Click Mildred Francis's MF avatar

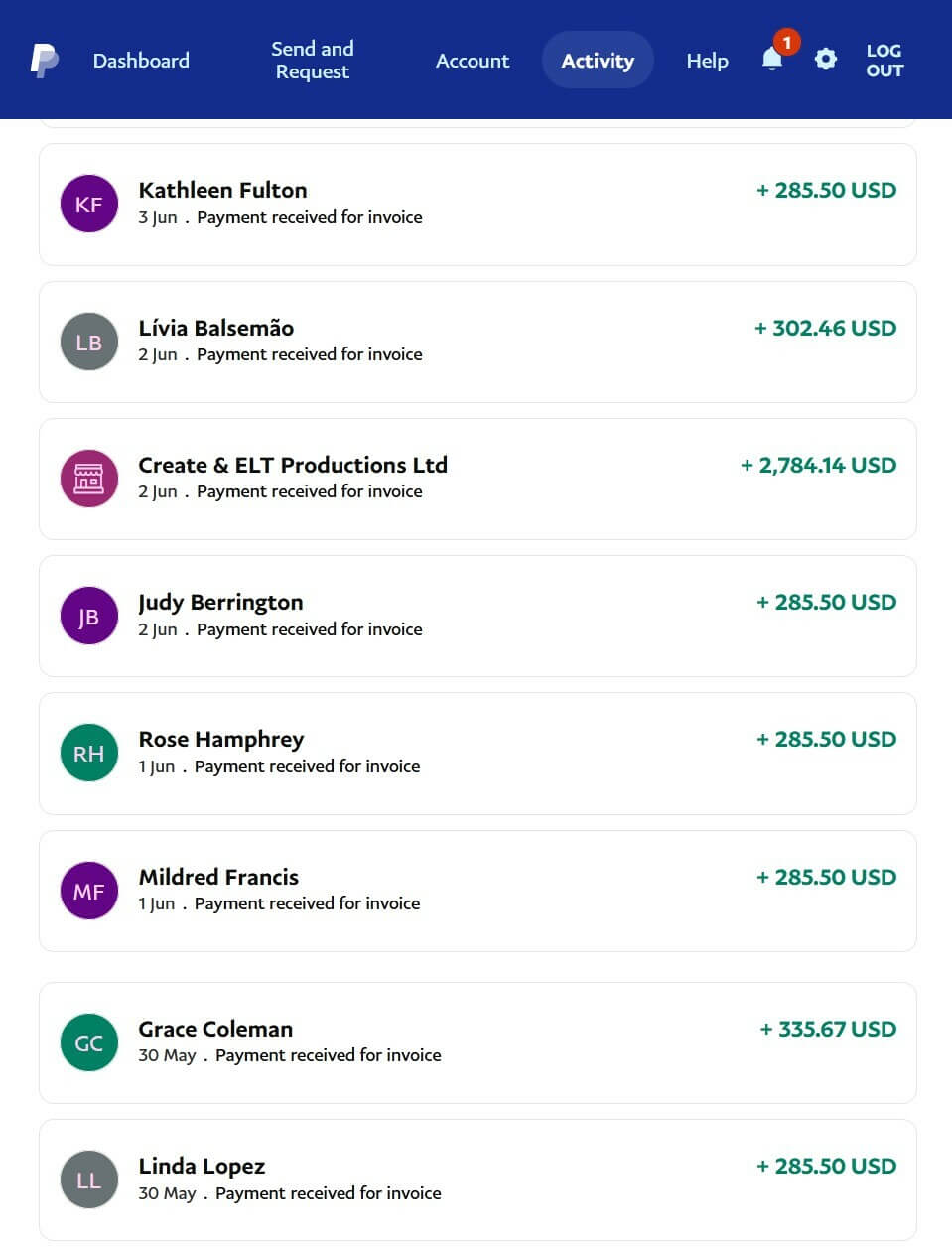coord(89,891)
